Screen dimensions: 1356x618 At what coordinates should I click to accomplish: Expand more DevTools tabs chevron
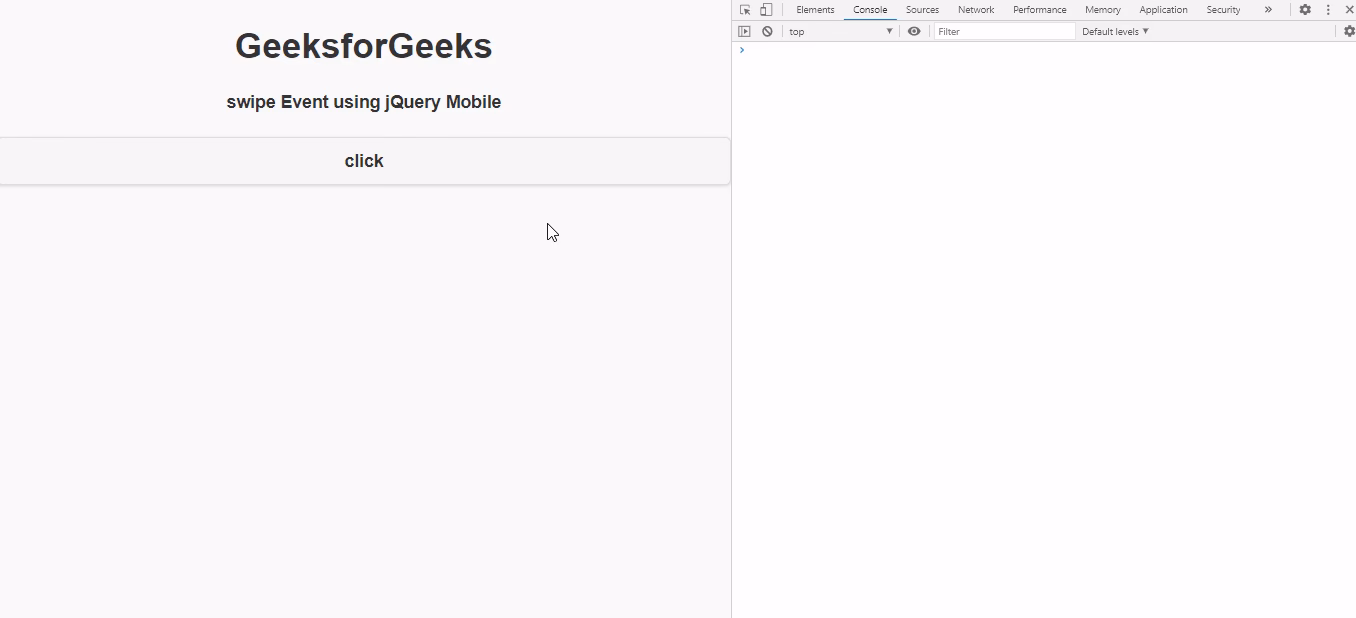pos(1268,10)
